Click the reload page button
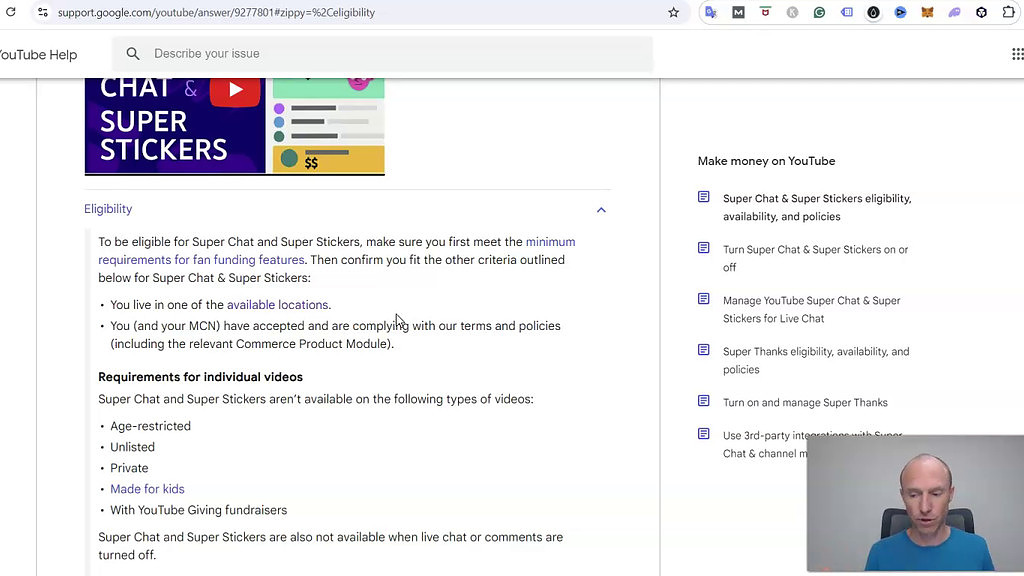 (11, 12)
